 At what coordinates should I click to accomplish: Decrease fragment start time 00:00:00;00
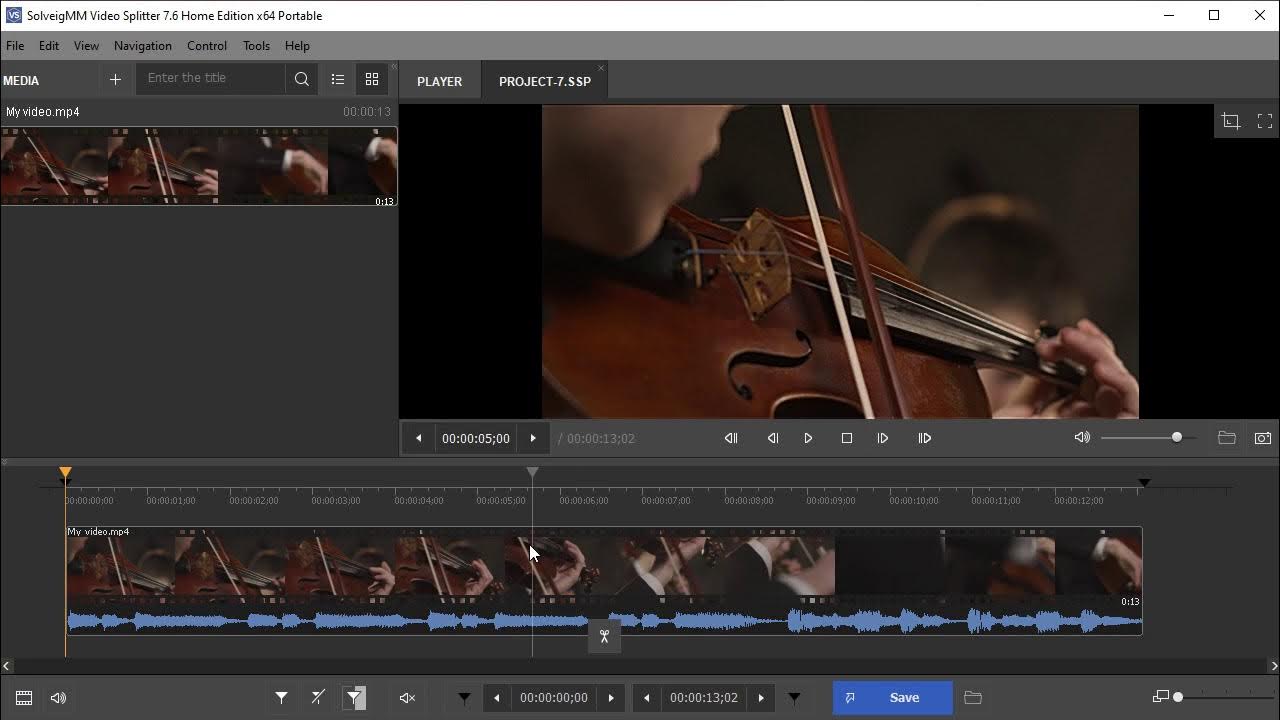click(497, 698)
